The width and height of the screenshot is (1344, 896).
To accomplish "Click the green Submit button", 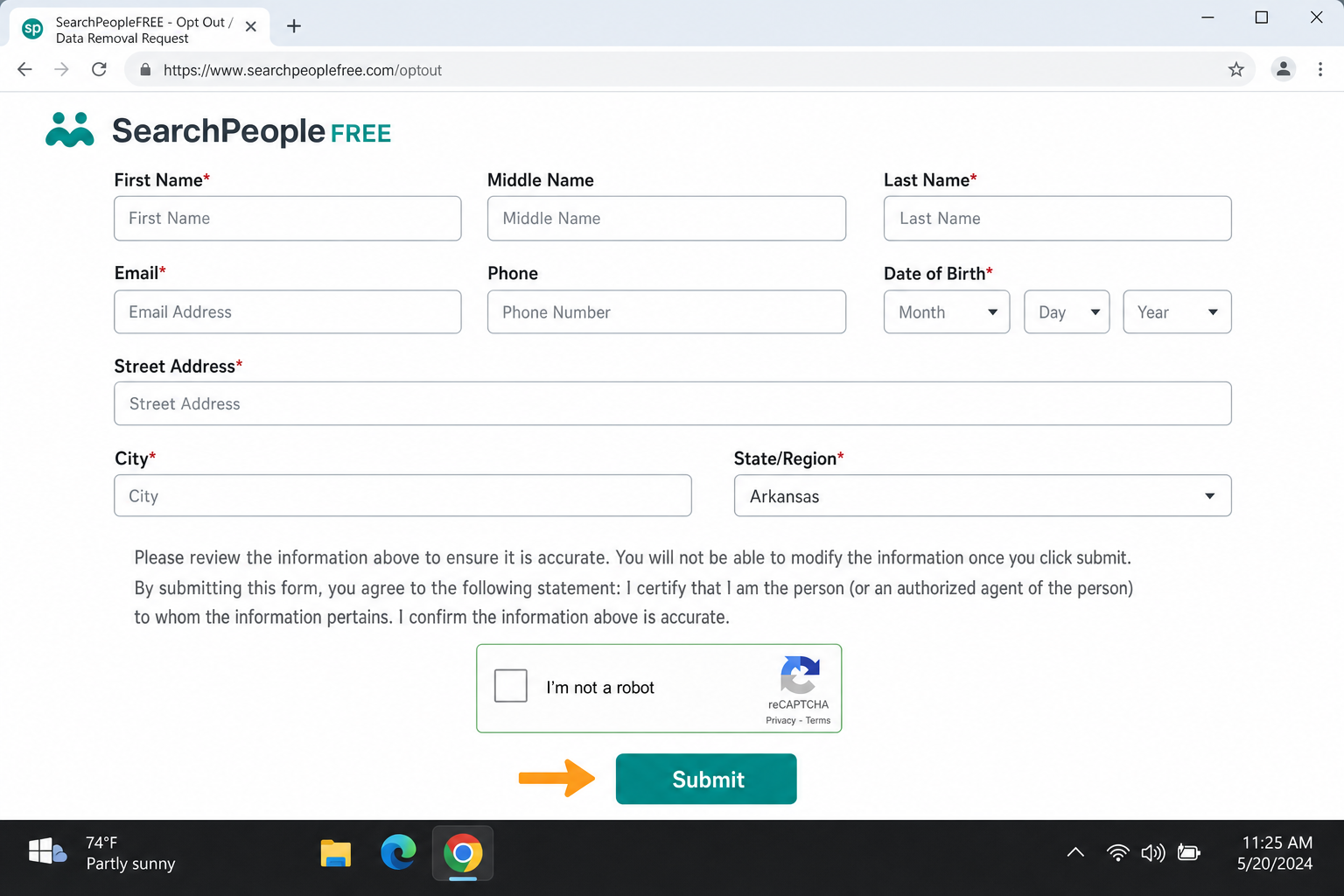I will pyautogui.click(x=706, y=779).
